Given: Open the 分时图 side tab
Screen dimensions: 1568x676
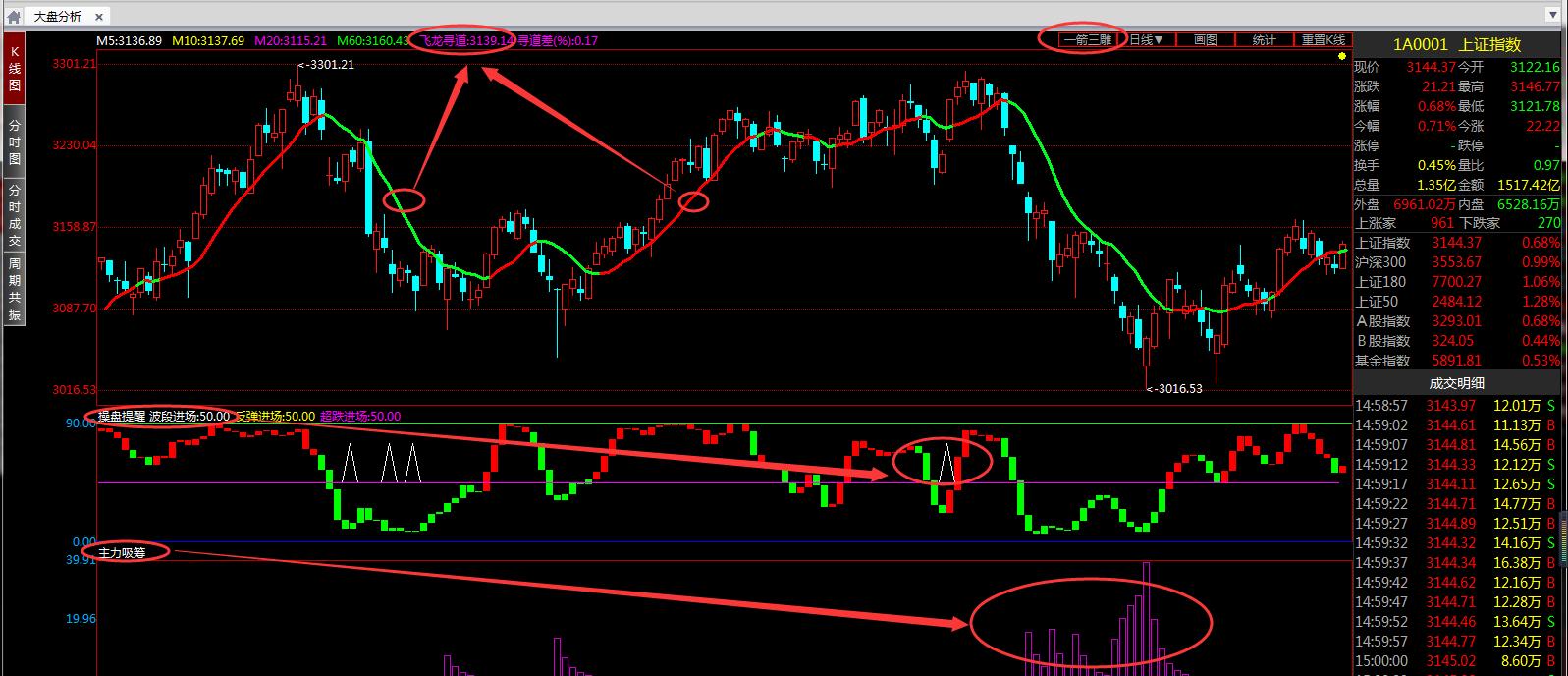Looking at the screenshot, I should click(x=15, y=143).
